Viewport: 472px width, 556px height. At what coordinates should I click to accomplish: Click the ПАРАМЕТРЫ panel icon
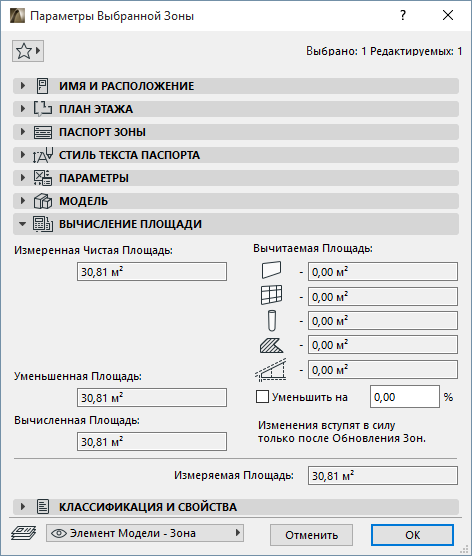point(43,178)
